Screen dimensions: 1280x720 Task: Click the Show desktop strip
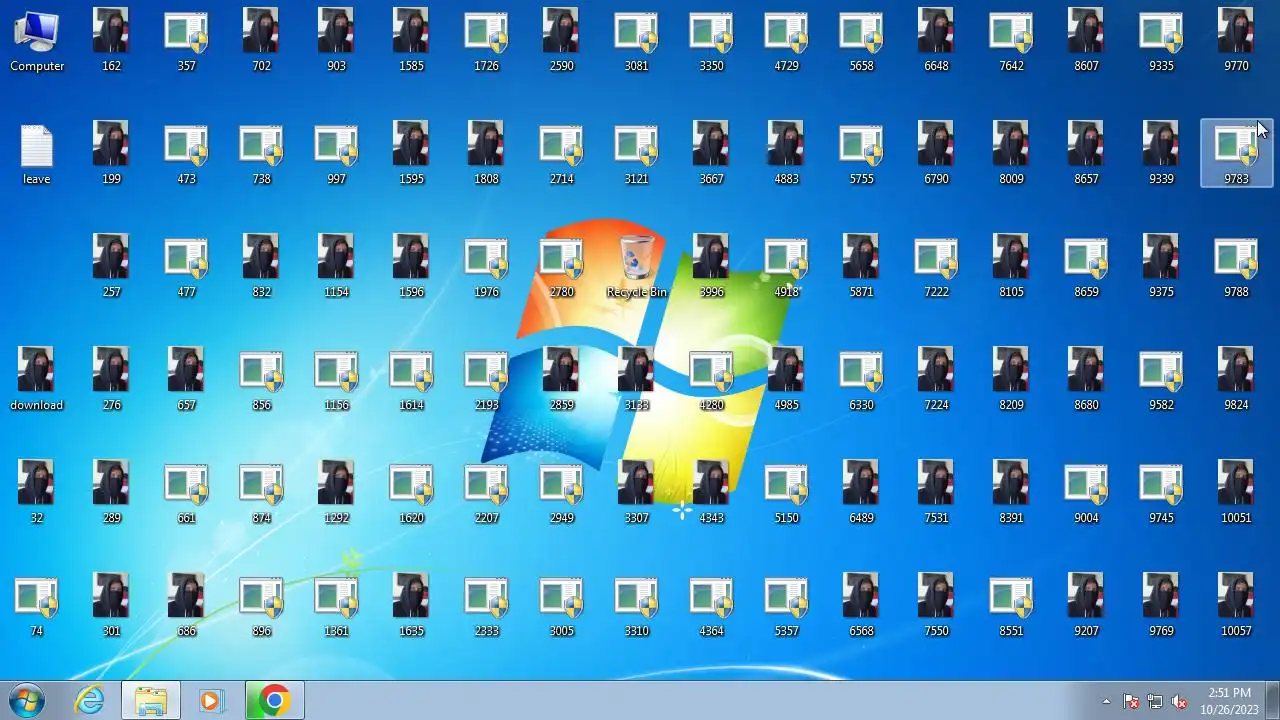point(1272,700)
